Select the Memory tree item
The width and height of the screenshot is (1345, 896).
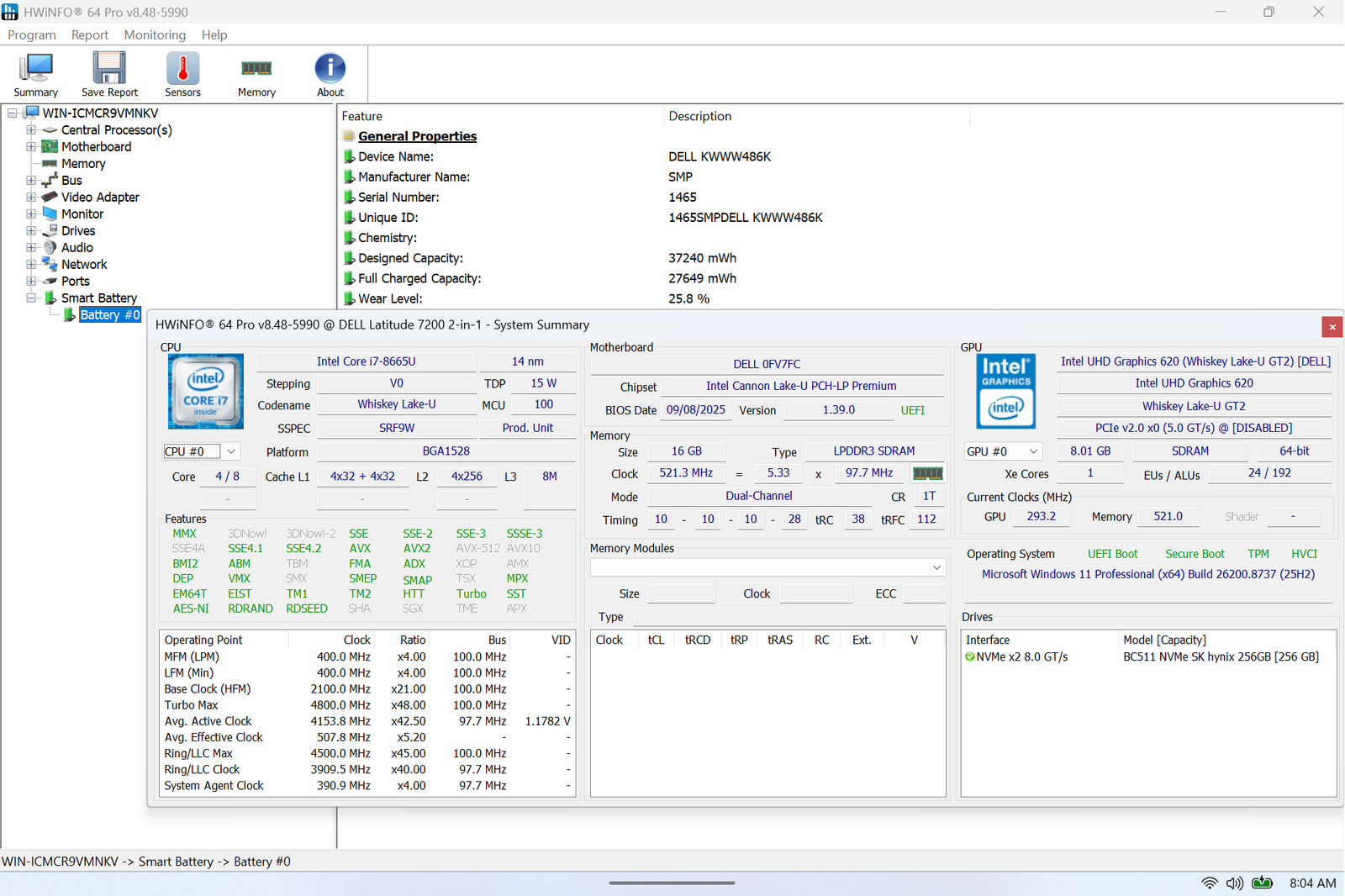pos(83,163)
